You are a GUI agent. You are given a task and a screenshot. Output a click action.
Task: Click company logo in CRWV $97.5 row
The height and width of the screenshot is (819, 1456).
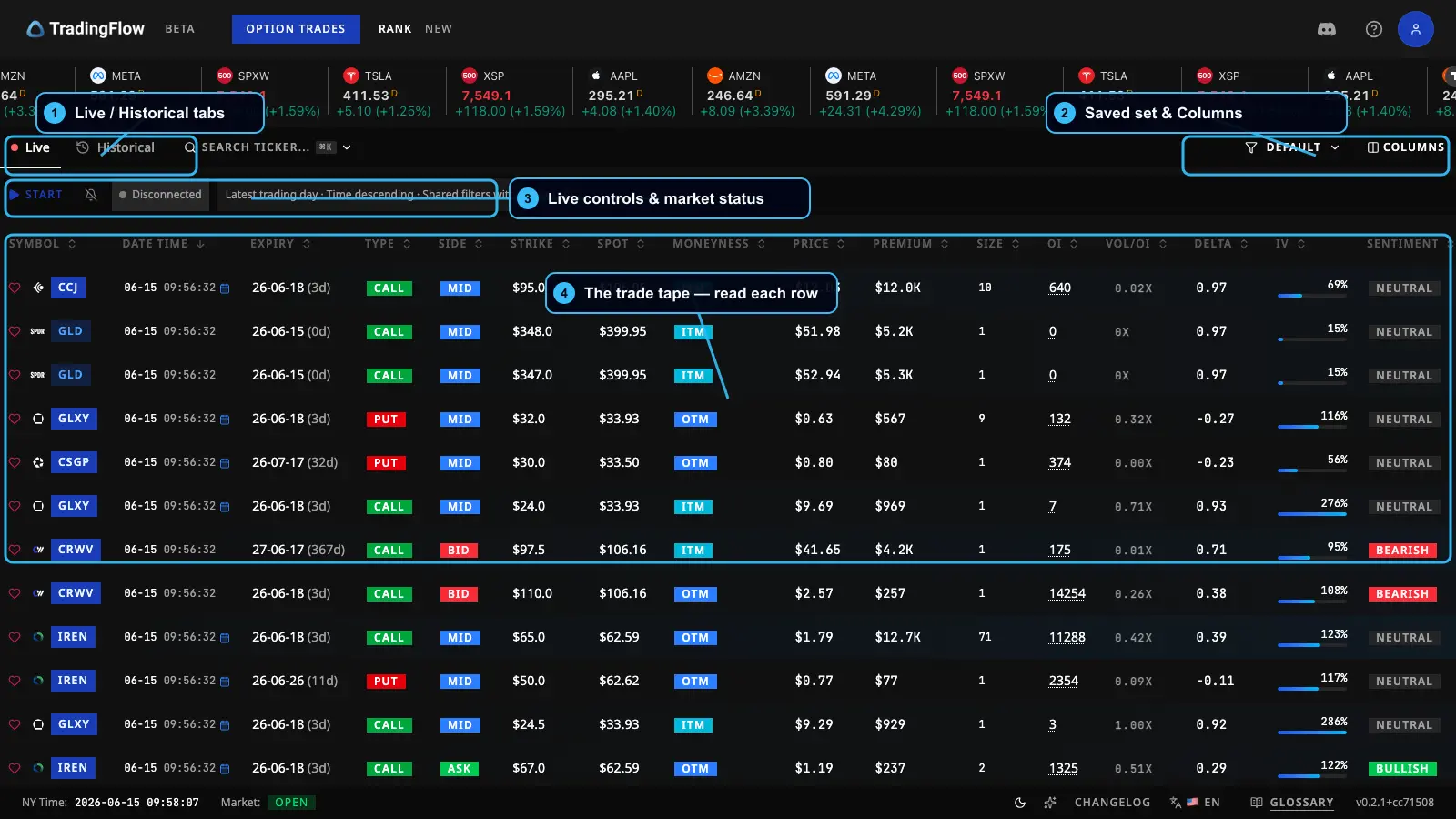[38, 550]
